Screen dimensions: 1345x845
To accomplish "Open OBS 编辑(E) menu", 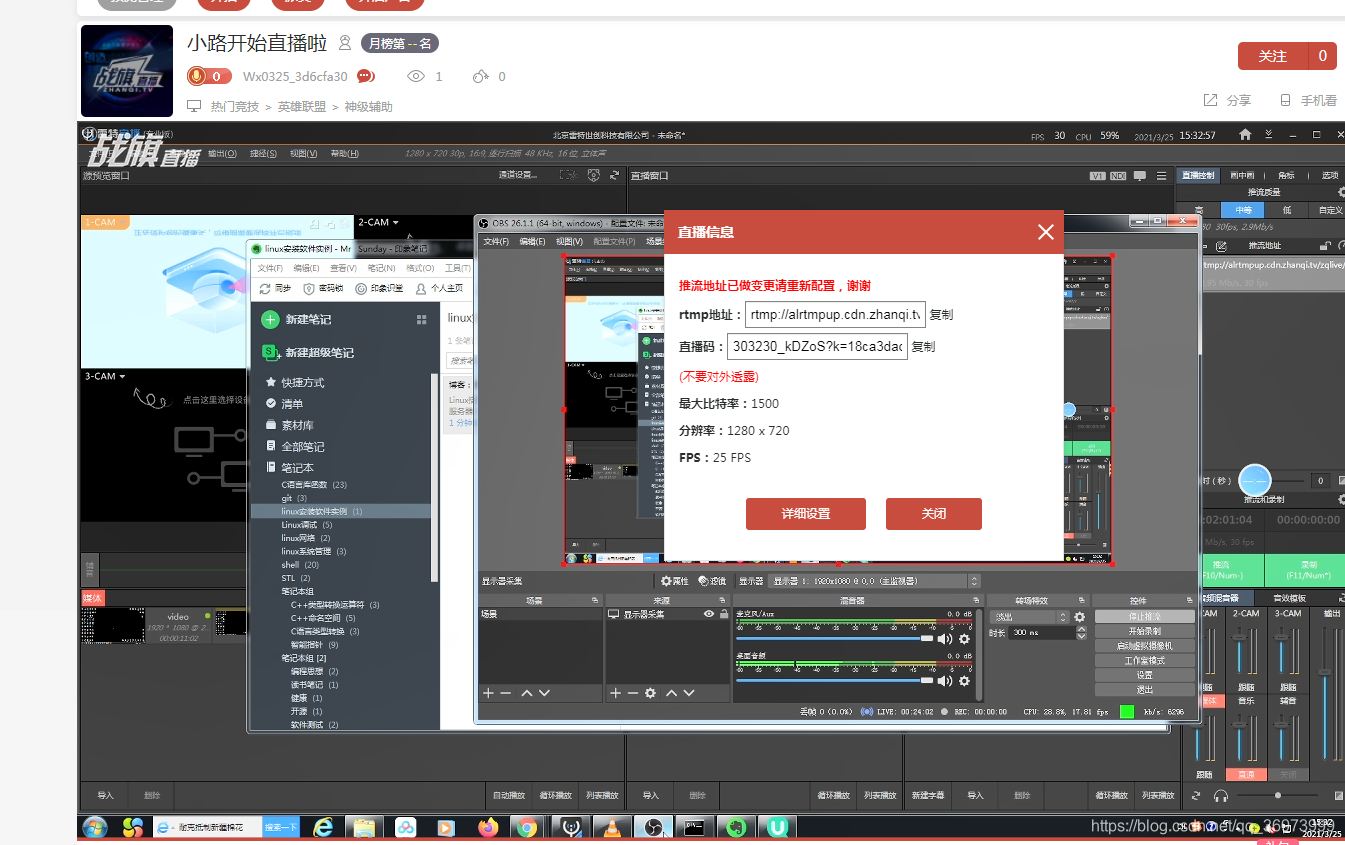I will pyautogui.click(x=532, y=241).
